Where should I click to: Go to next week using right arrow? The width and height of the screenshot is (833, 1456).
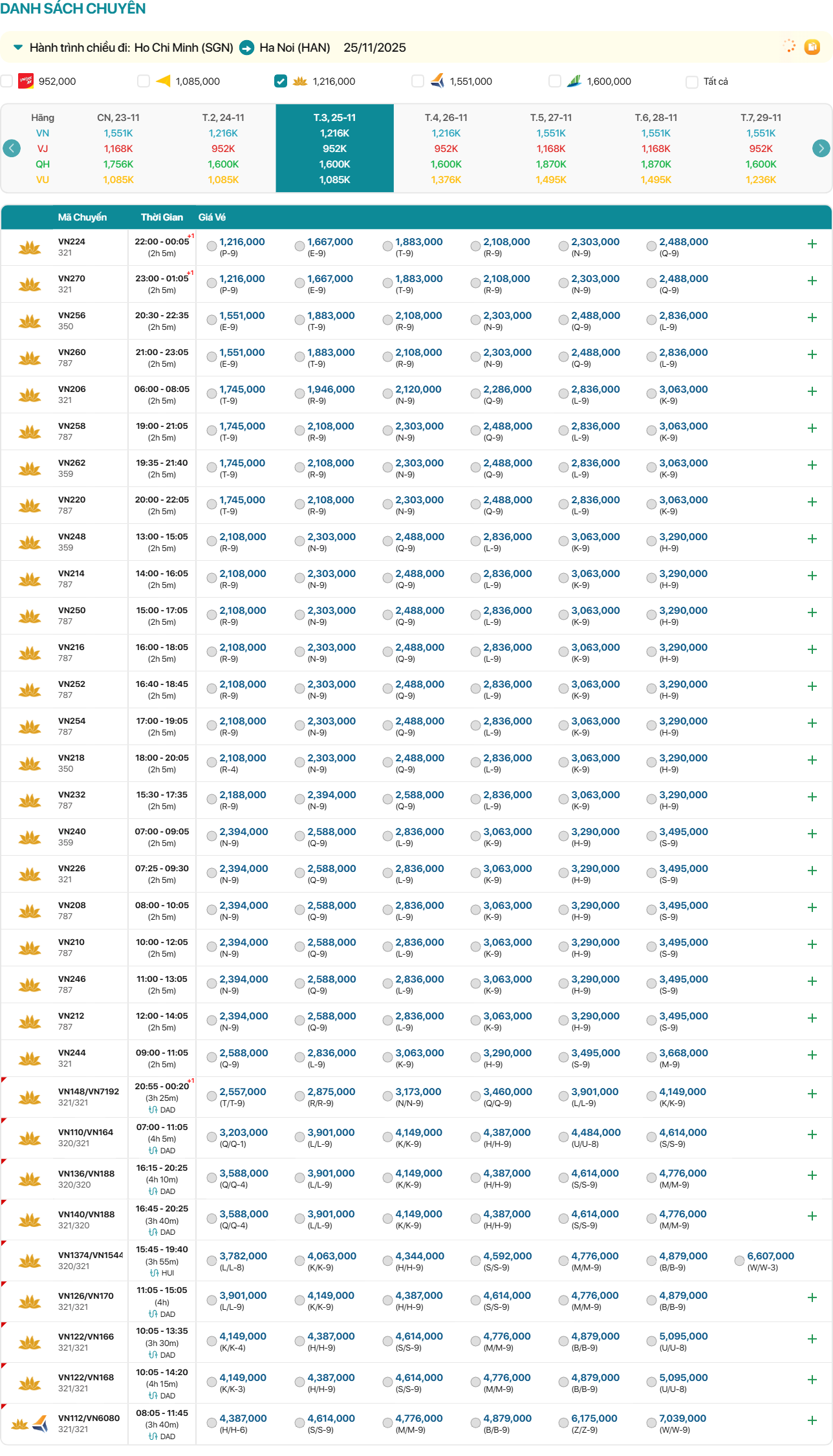(821, 148)
